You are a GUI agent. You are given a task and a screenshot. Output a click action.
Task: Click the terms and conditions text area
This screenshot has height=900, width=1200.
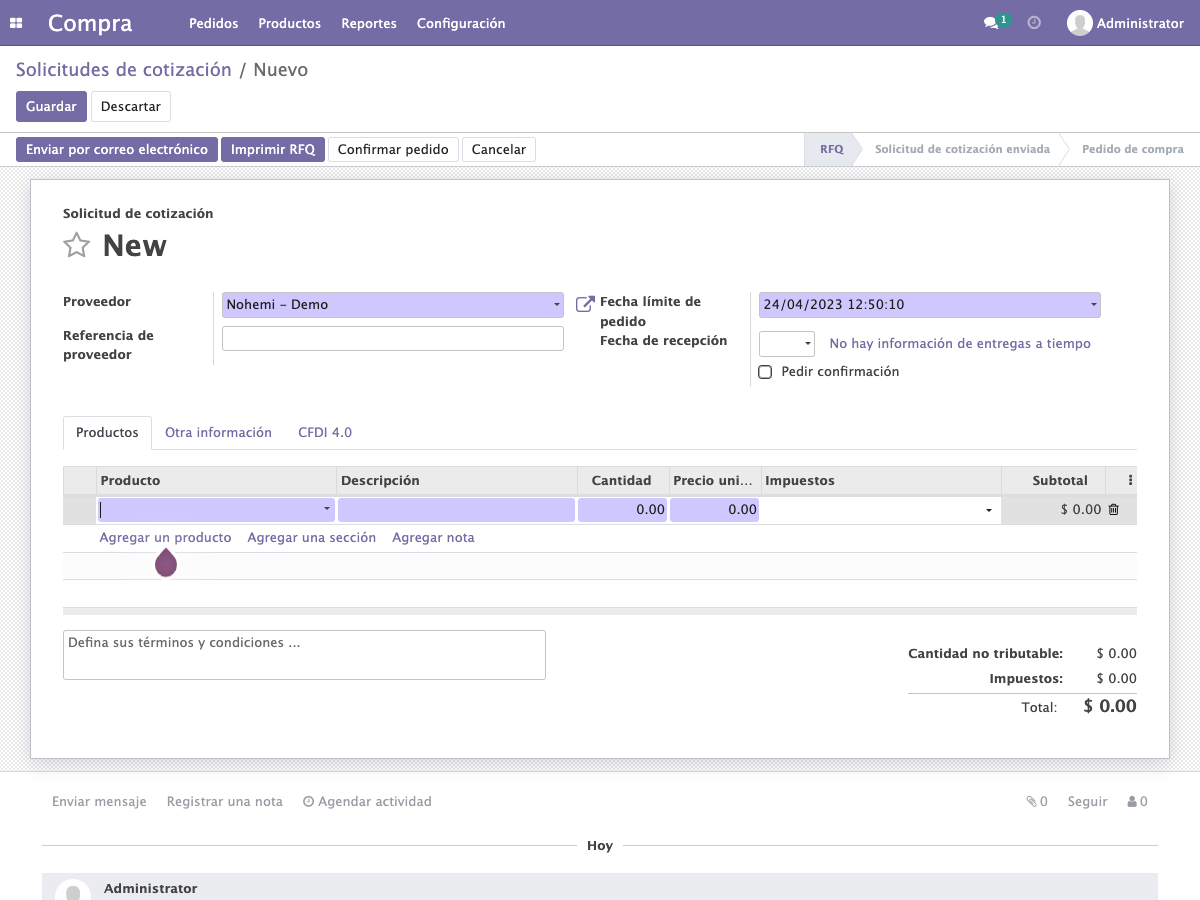[x=304, y=655]
